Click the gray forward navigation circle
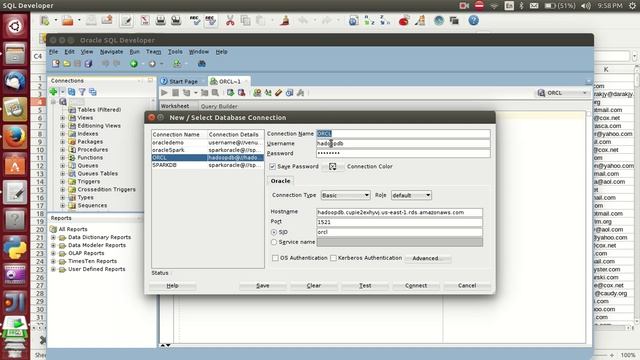This screenshot has width=640, height=360. tap(152, 64)
